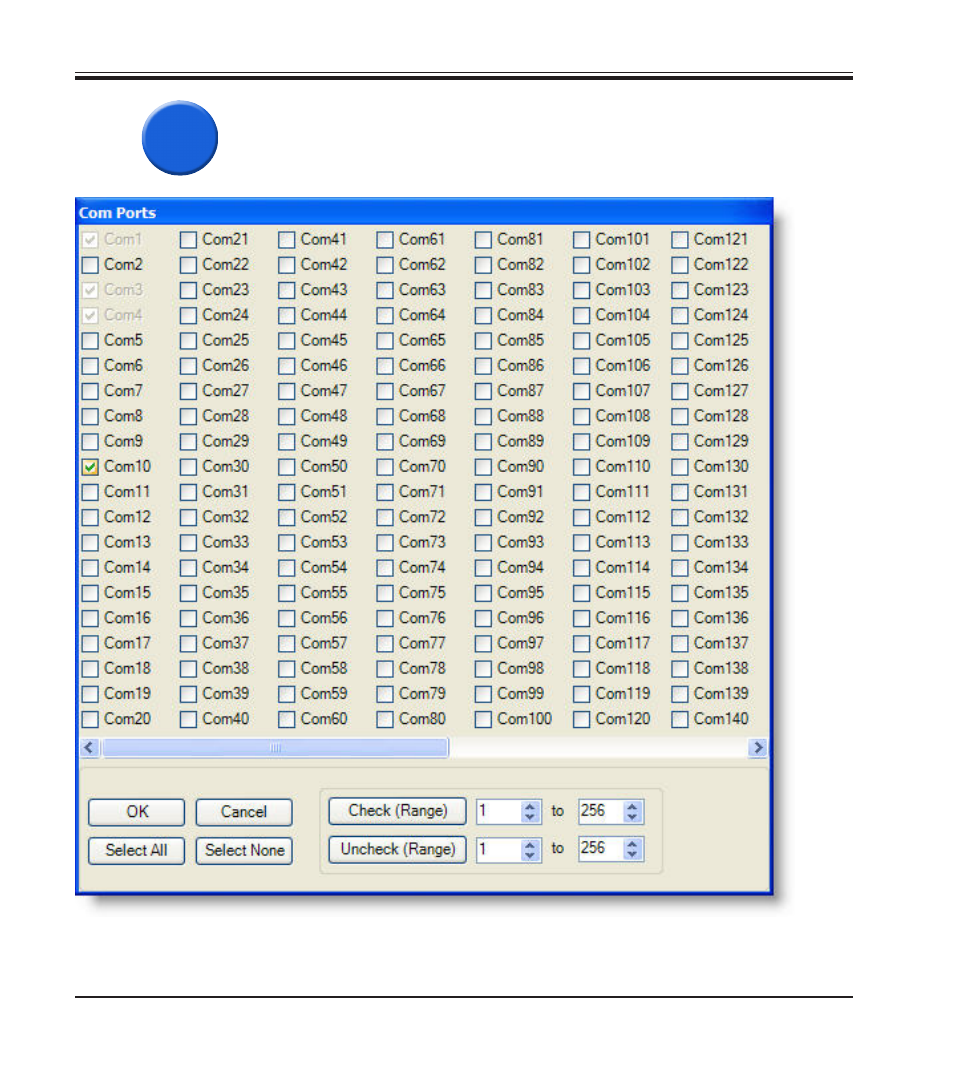The width and height of the screenshot is (953, 1079).
Task: Enable the Com21 port checkbox
Action: point(189,239)
